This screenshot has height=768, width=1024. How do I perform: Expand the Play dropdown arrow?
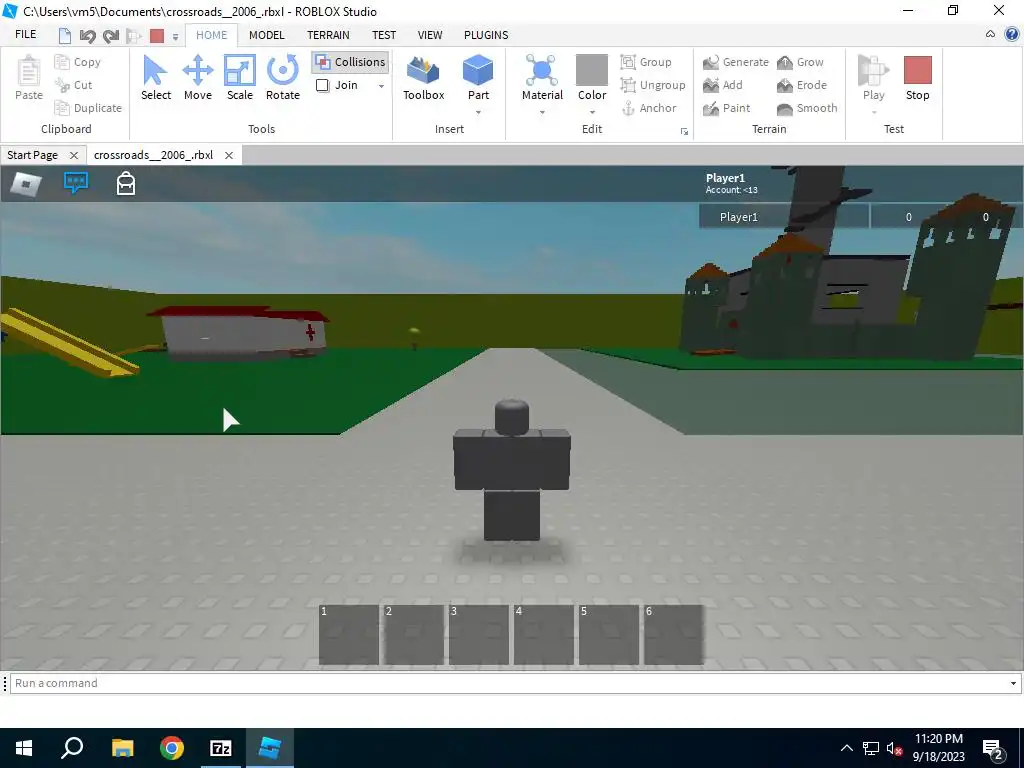[x=873, y=112]
